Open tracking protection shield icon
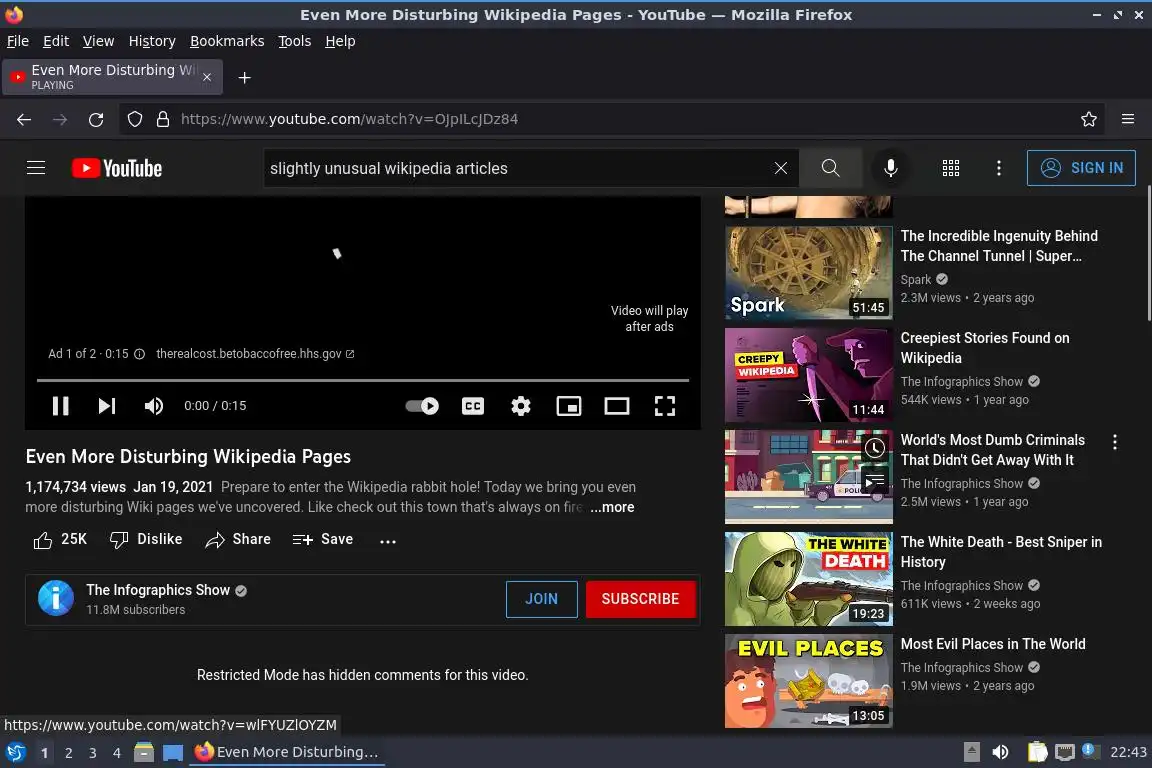1152x768 pixels. click(134, 119)
